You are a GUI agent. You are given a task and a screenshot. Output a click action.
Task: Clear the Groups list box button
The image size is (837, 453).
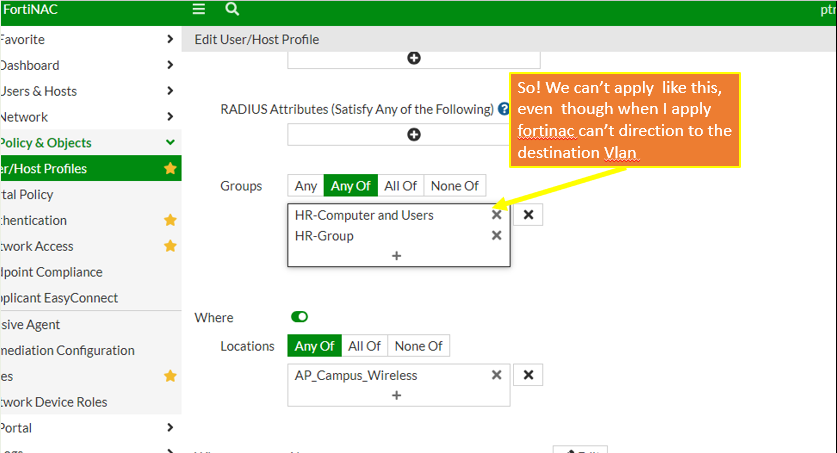528,215
